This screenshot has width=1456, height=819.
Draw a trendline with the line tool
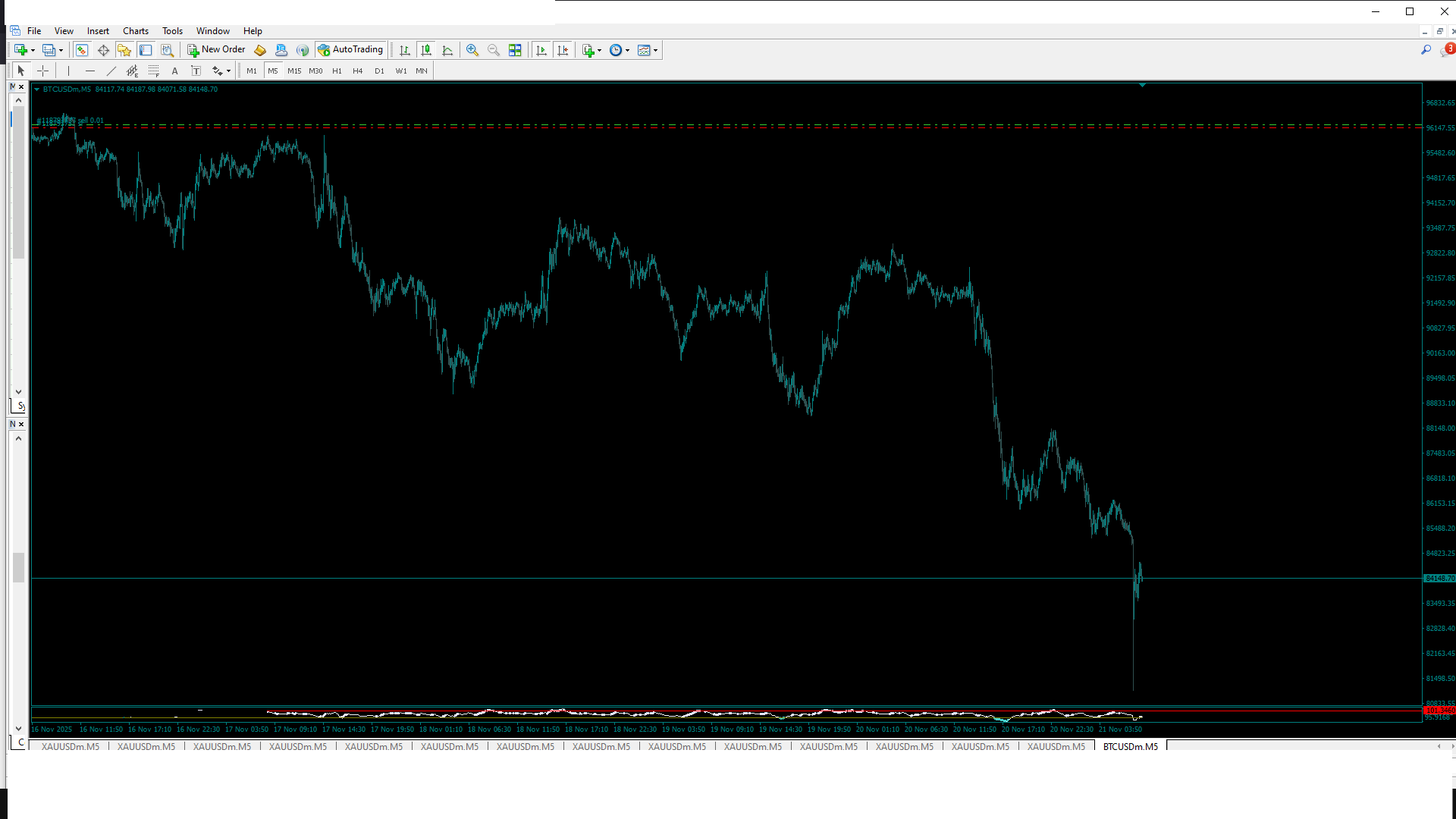[x=111, y=71]
